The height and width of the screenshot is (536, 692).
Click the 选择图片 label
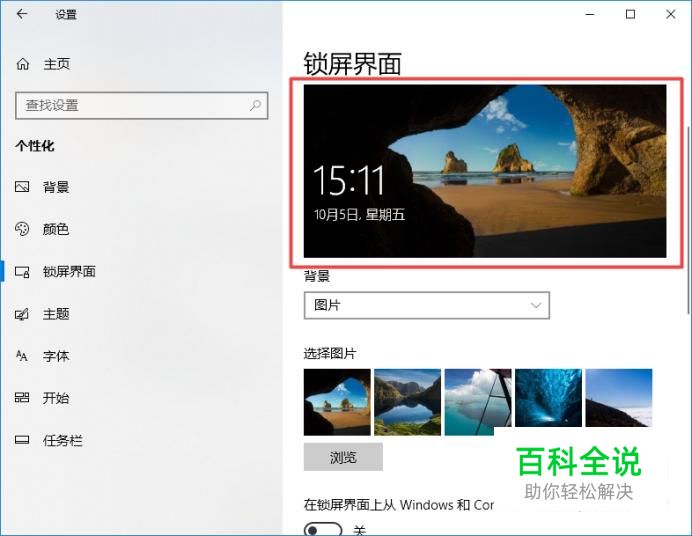pos(330,353)
